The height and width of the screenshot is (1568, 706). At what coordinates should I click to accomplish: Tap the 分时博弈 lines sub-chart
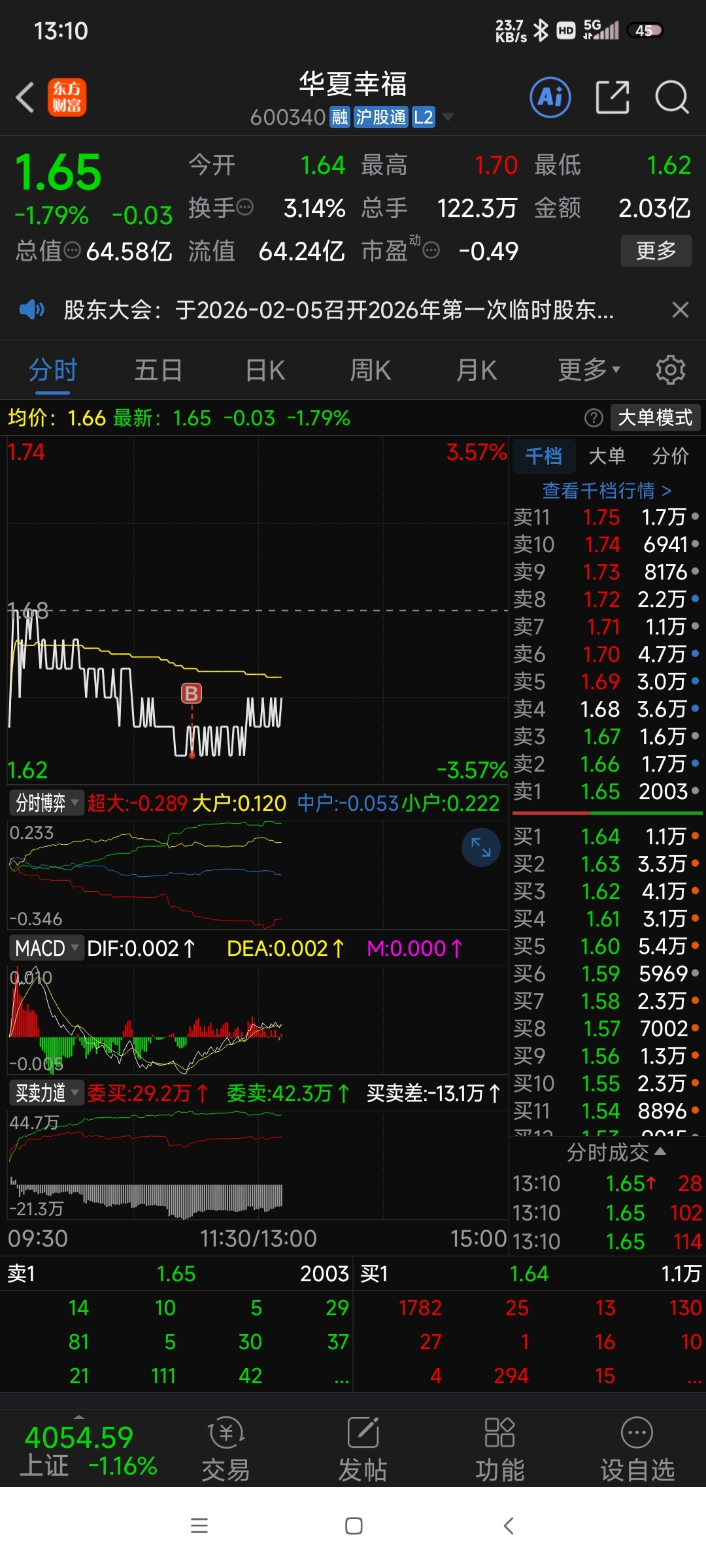[257, 874]
